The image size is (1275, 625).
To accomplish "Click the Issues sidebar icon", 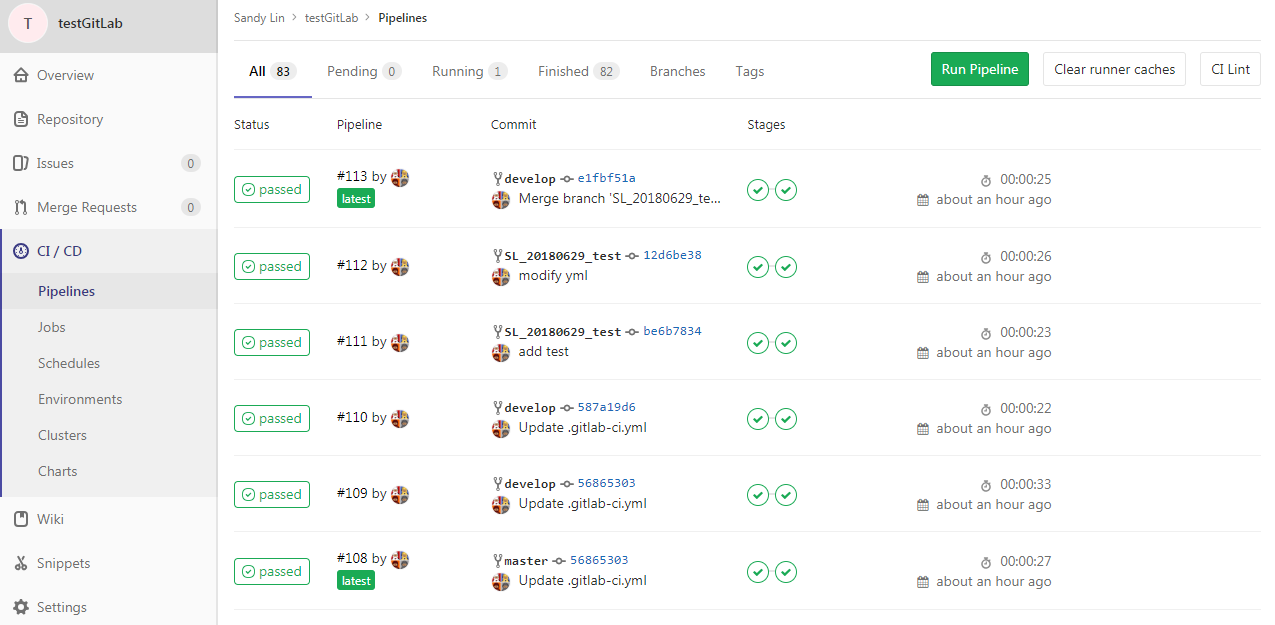I will pyautogui.click(x=21, y=163).
